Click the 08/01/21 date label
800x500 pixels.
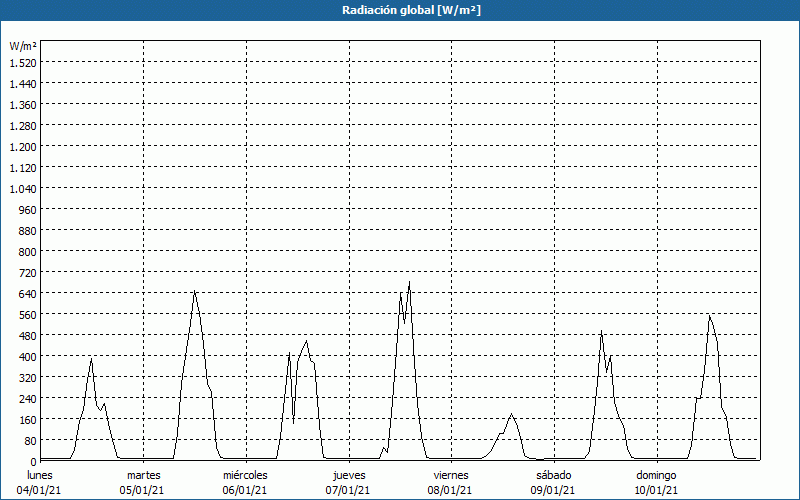pyautogui.click(x=450, y=490)
